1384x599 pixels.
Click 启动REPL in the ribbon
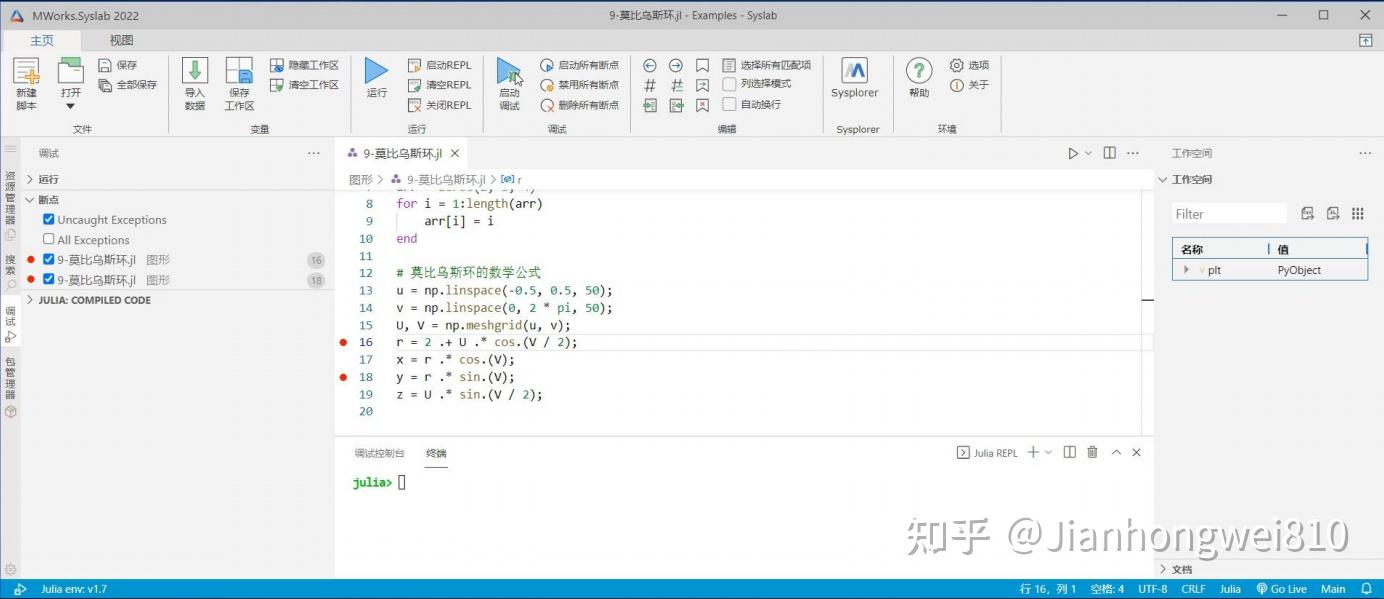[x=440, y=65]
